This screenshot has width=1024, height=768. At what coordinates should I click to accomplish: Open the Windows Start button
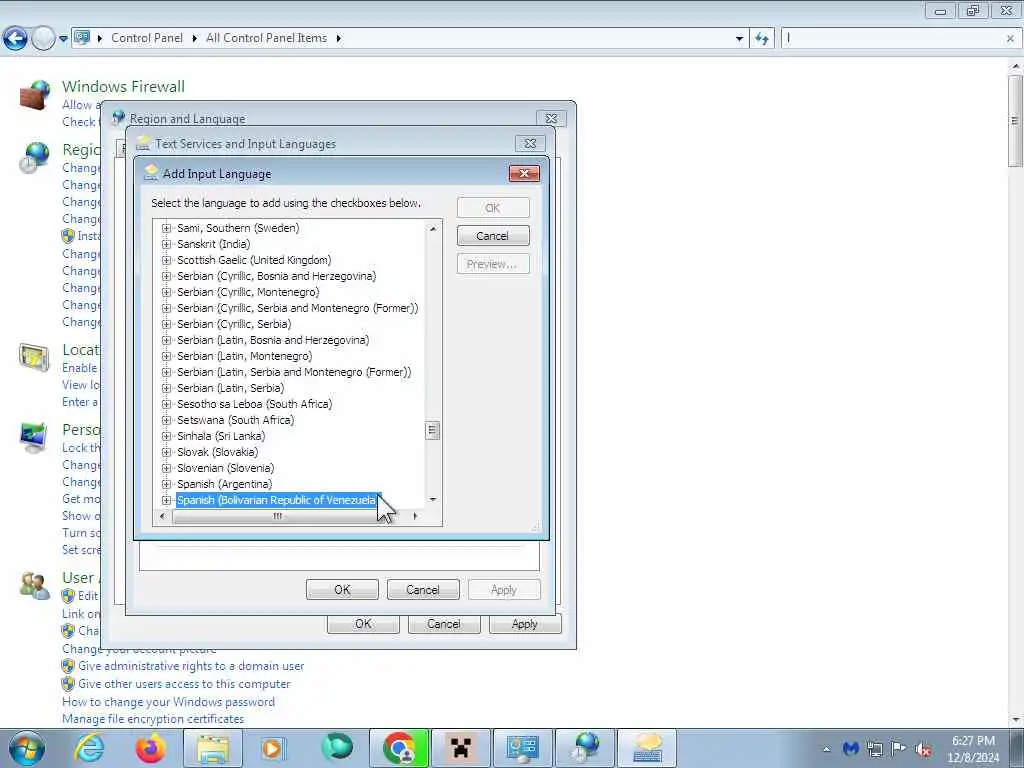(27, 748)
